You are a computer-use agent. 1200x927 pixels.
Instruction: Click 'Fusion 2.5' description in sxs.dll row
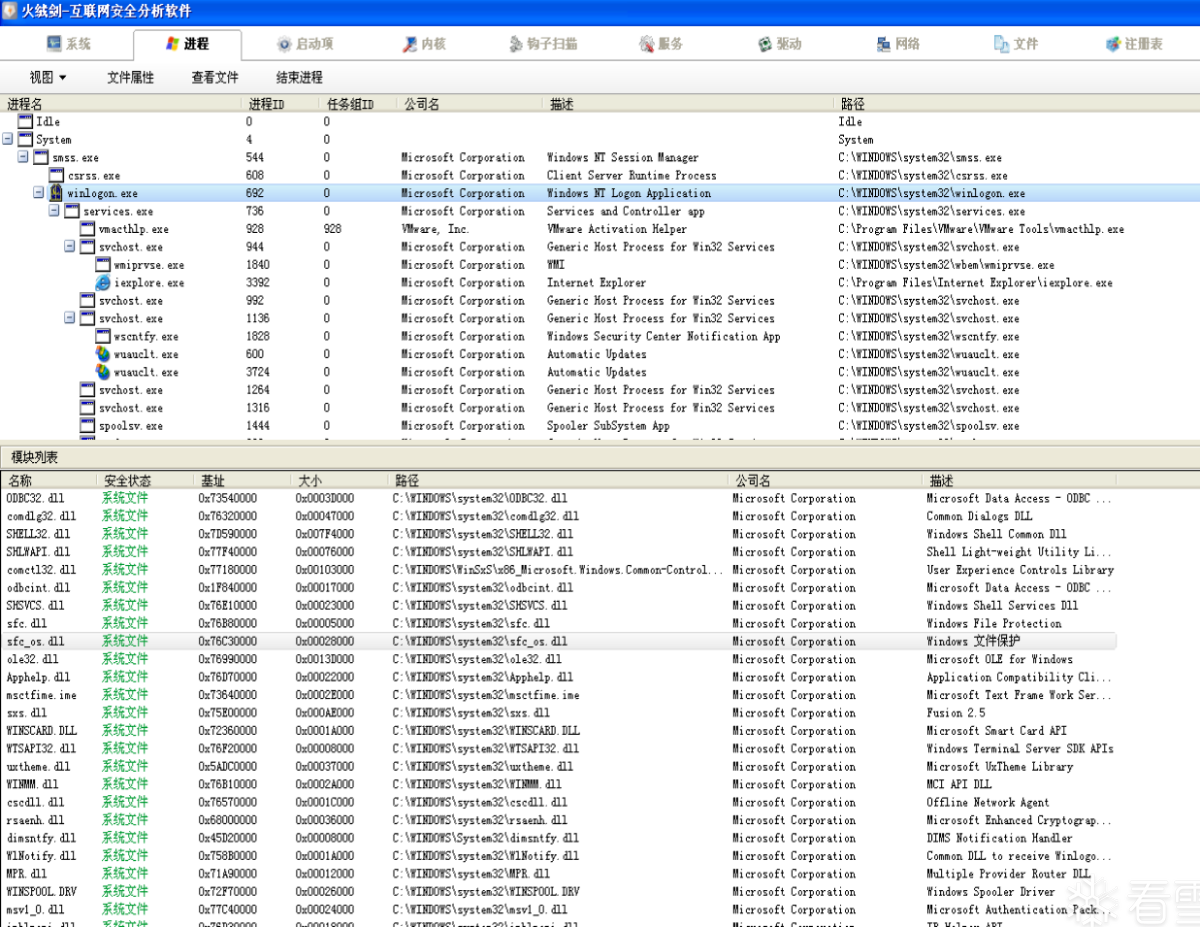(955, 713)
